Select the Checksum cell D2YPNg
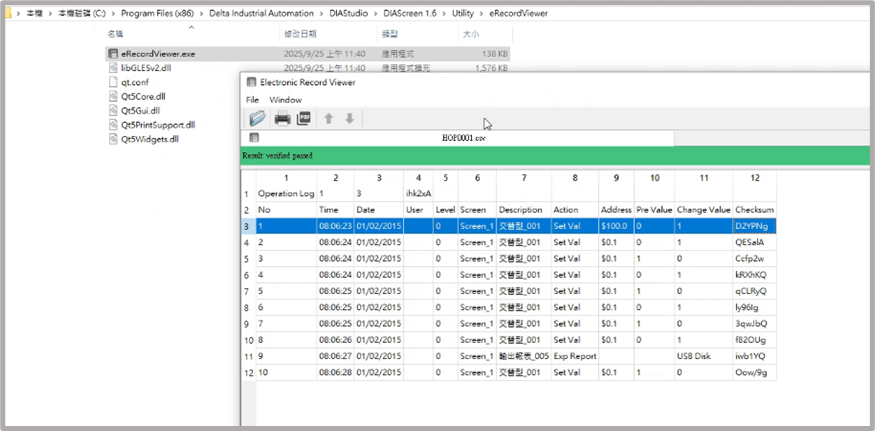Screen dimensions: 875x431 click(751, 227)
